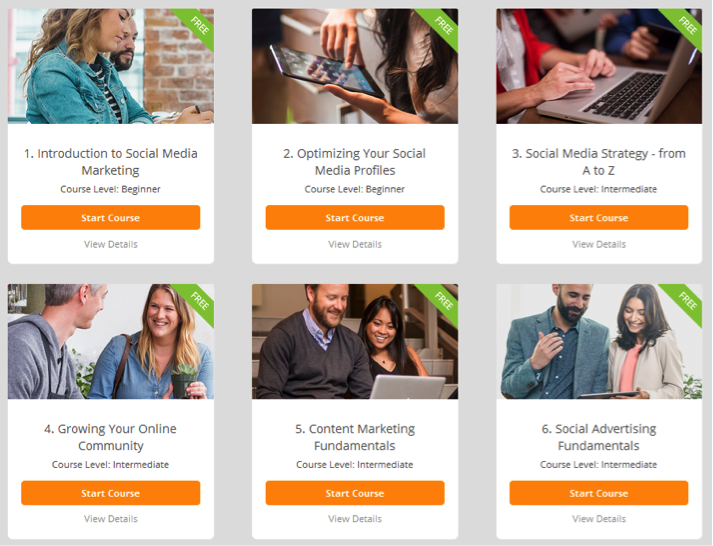Start the Optimizing Your Social Media Profiles course

355,217
